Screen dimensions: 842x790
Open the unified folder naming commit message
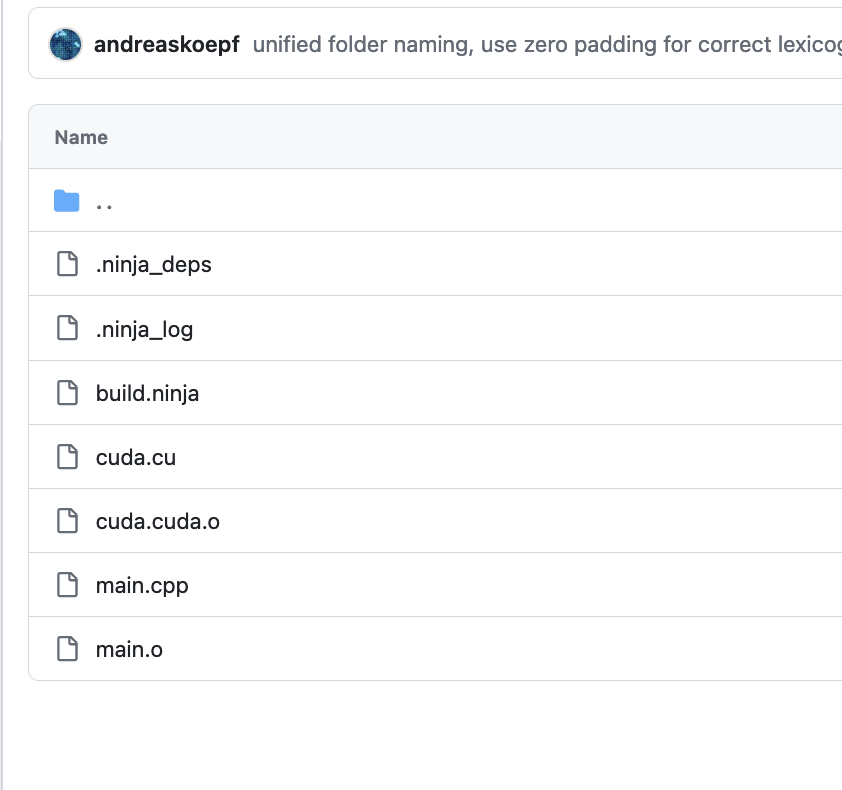547,45
